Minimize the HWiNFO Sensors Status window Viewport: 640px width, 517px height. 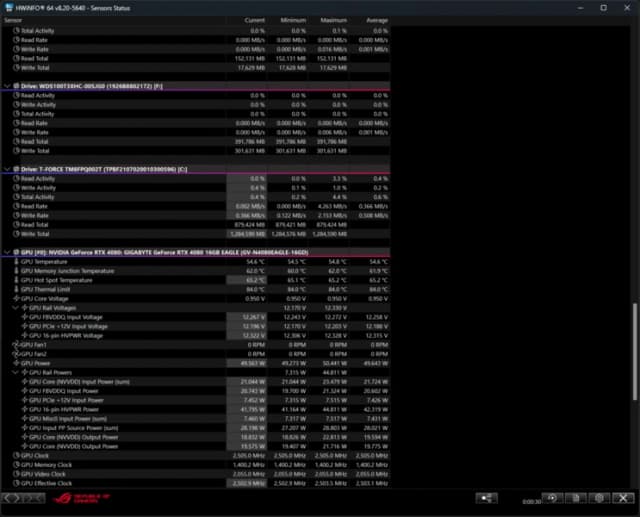pyautogui.click(x=580, y=8)
